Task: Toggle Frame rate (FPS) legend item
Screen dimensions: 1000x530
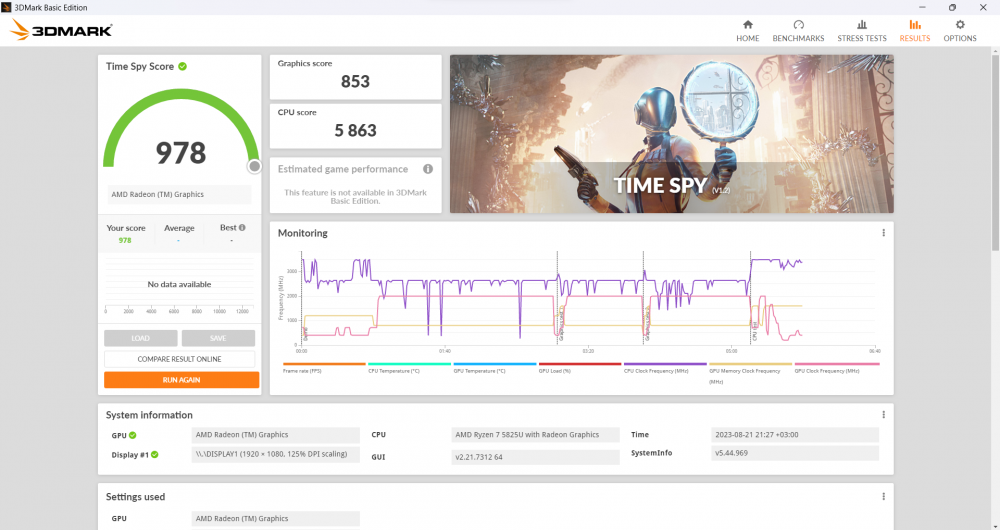Action: (324, 368)
